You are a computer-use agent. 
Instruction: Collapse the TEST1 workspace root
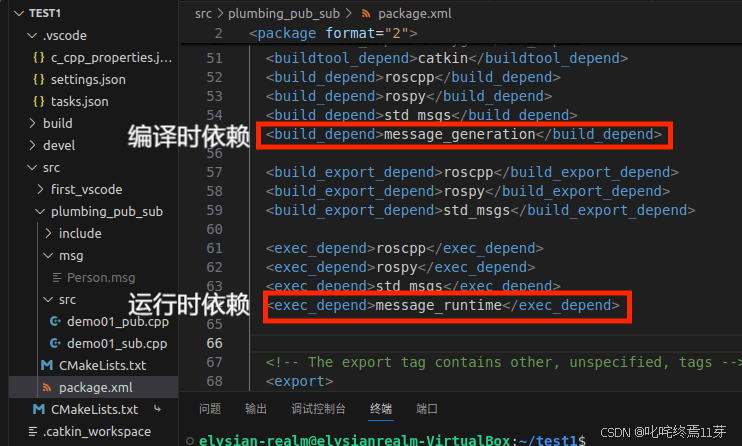pos(19,13)
